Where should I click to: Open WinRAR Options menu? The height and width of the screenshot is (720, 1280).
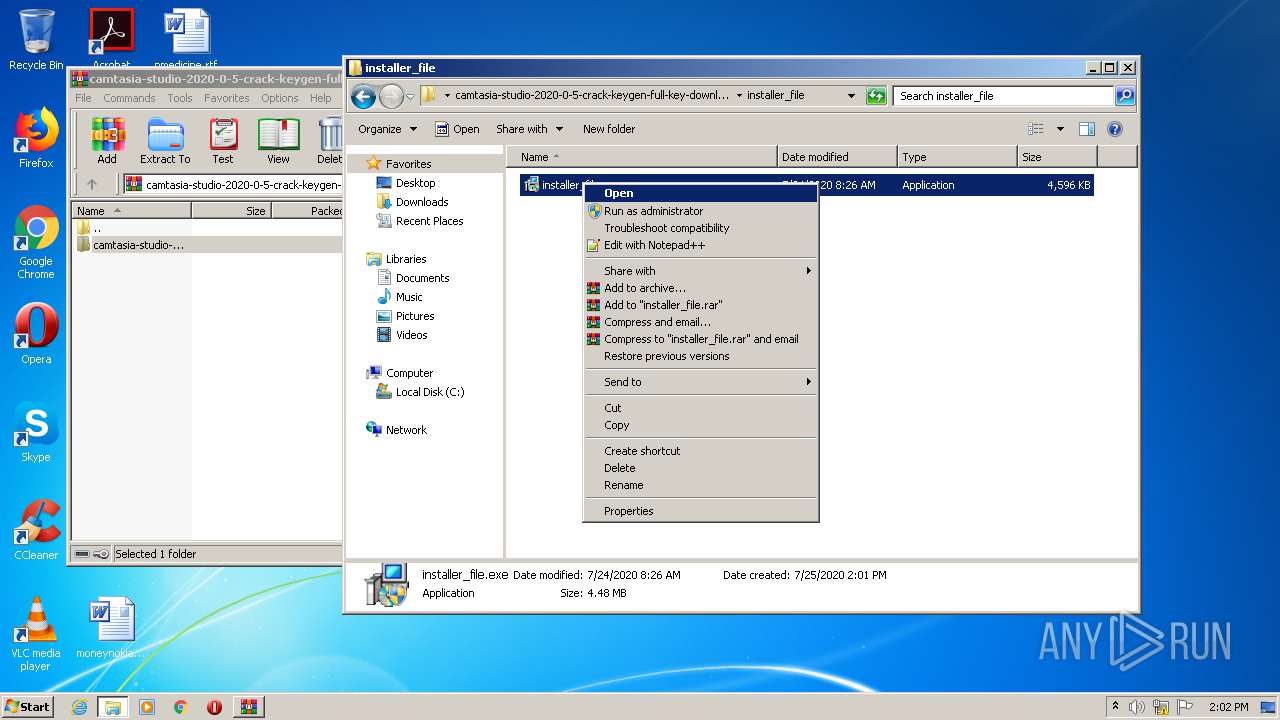click(x=279, y=98)
